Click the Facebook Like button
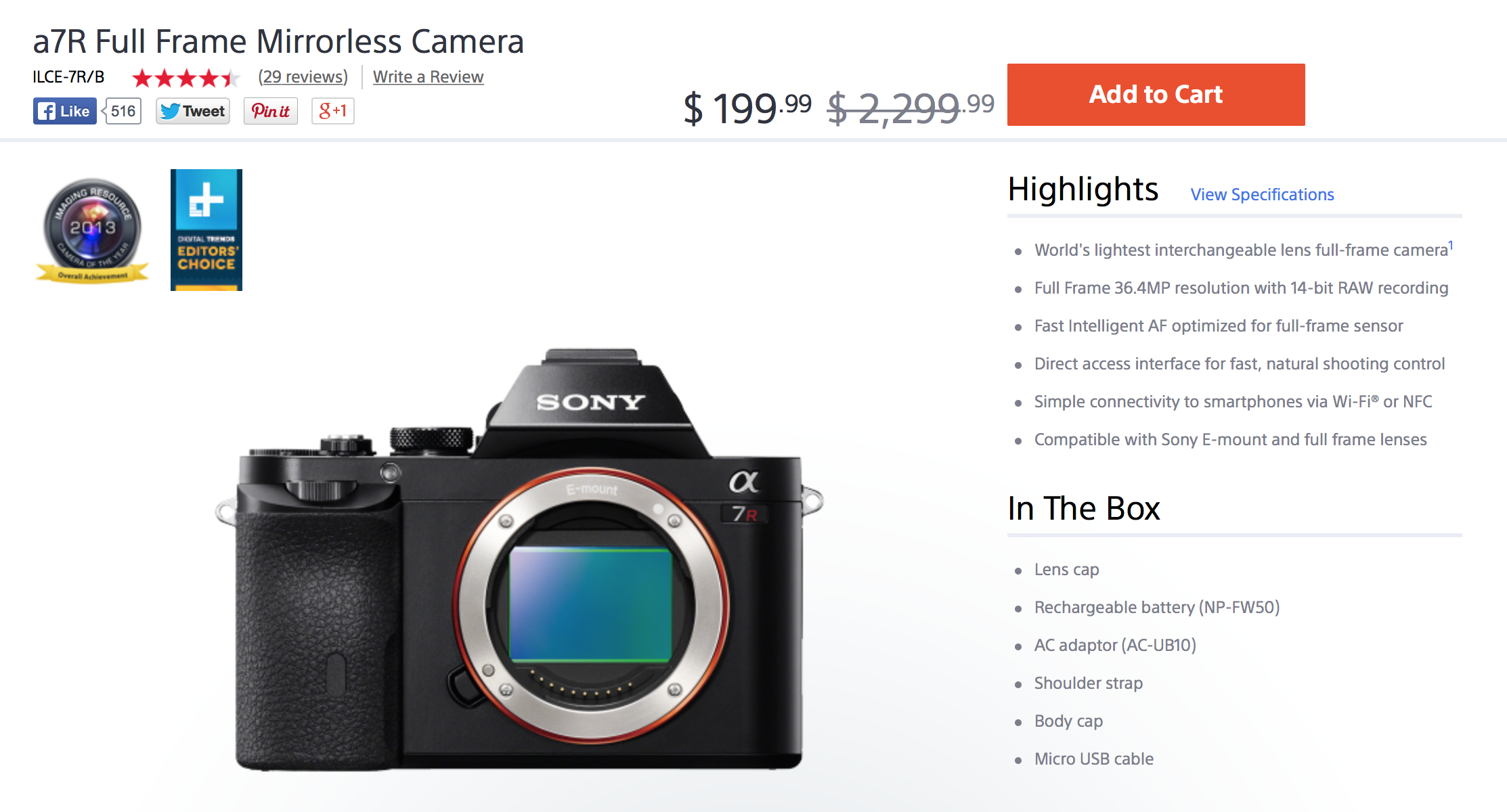The height and width of the screenshot is (812, 1507). (64, 111)
